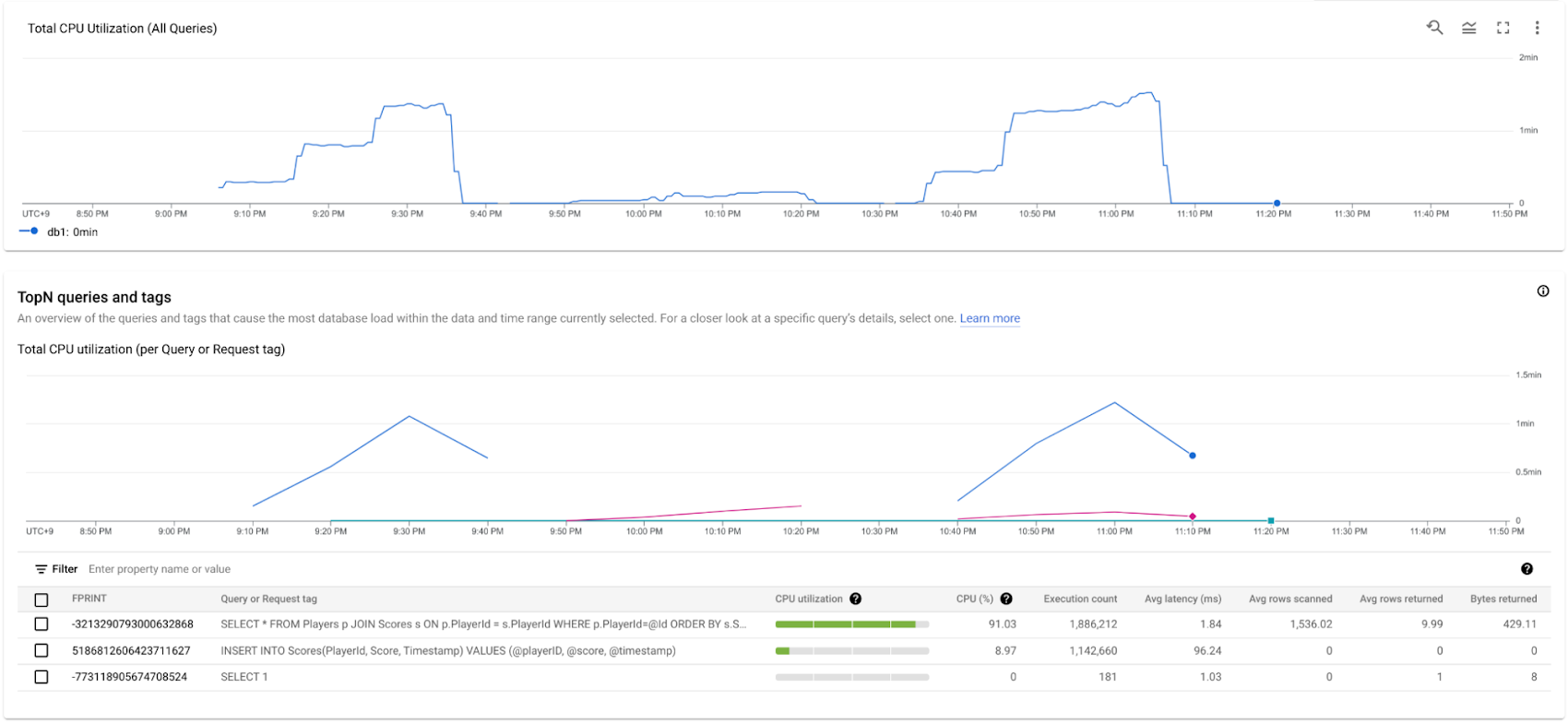Sort by Bytes returned column header
This screenshot has width=1568, height=724.
coord(1503,599)
